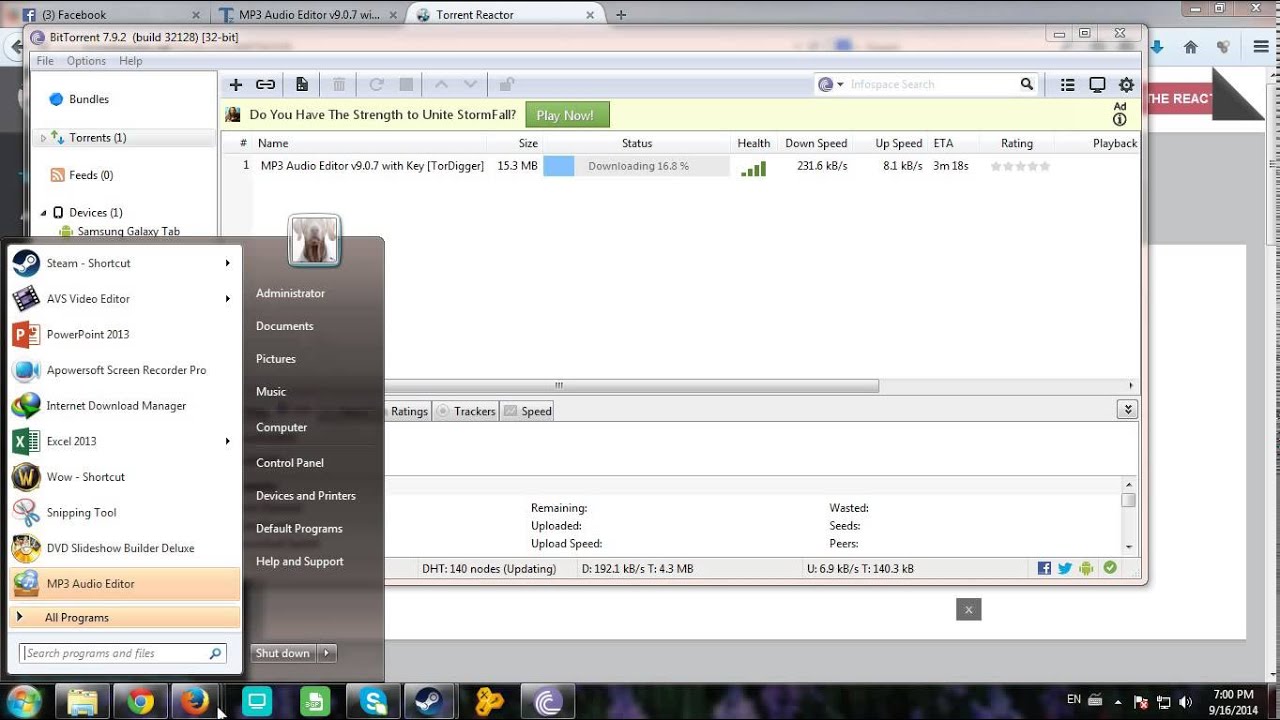Viewport: 1280px width, 720px height.
Task: Click in Search programs and files box
Action: tap(124, 653)
